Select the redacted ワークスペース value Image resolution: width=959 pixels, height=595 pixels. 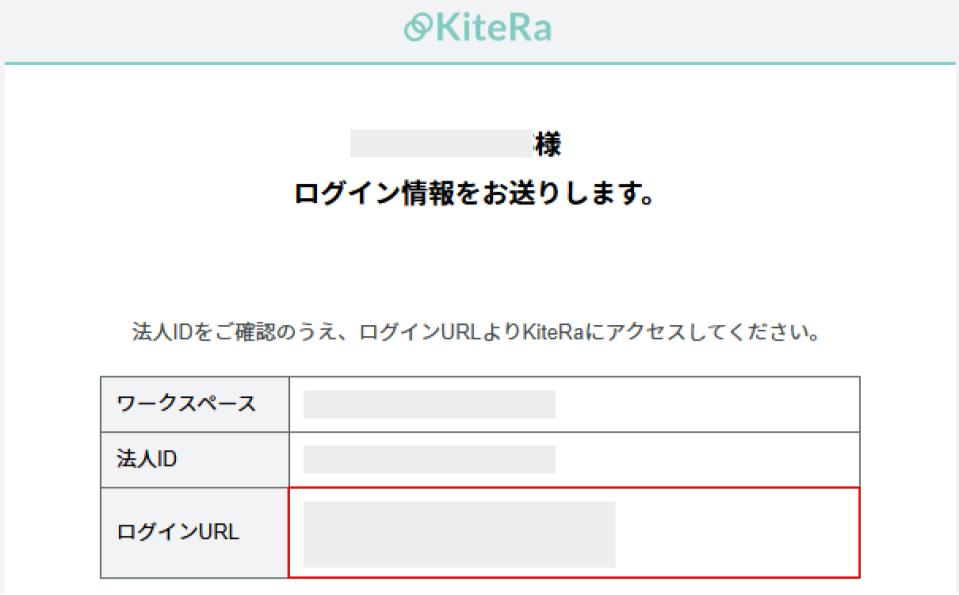(429, 404)
